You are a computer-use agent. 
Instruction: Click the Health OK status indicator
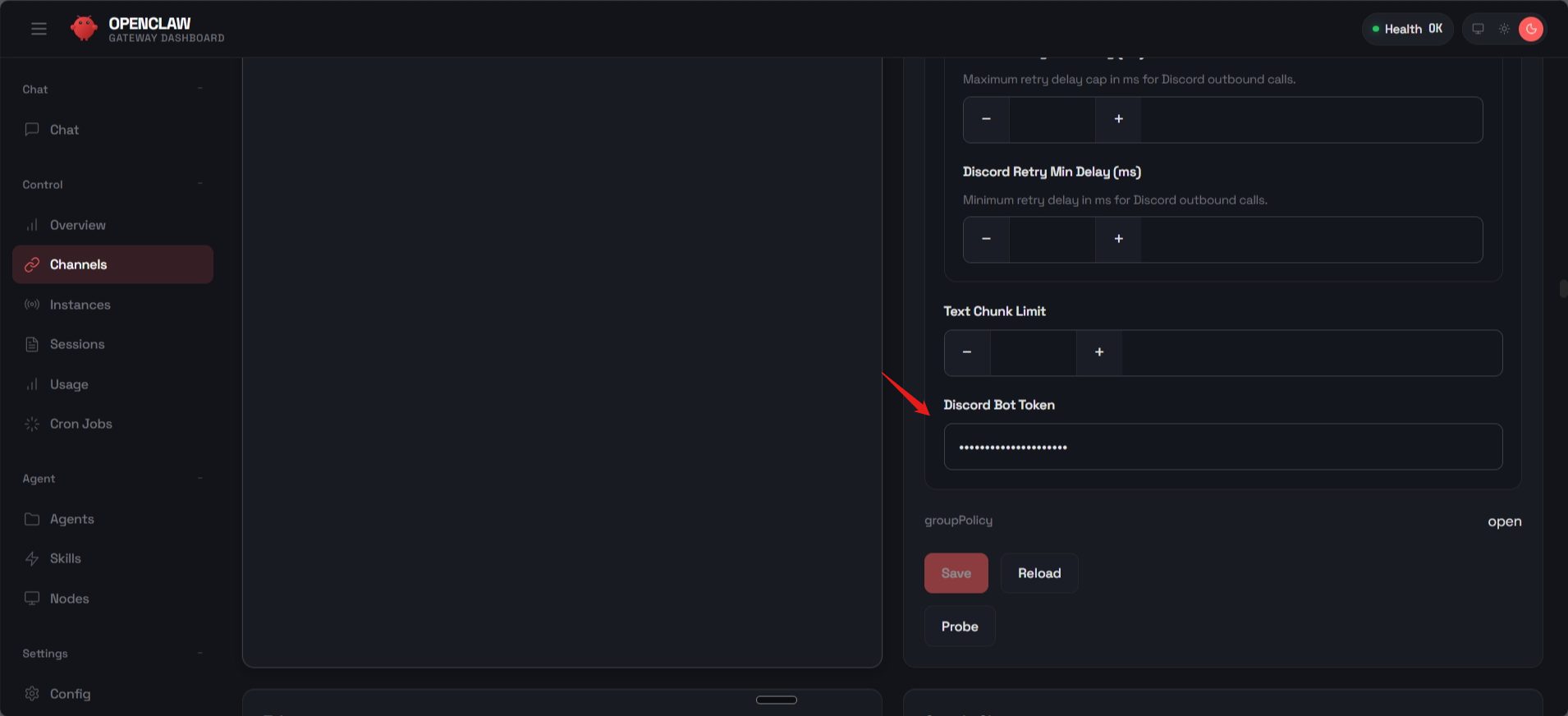[x=1407, y=29]
